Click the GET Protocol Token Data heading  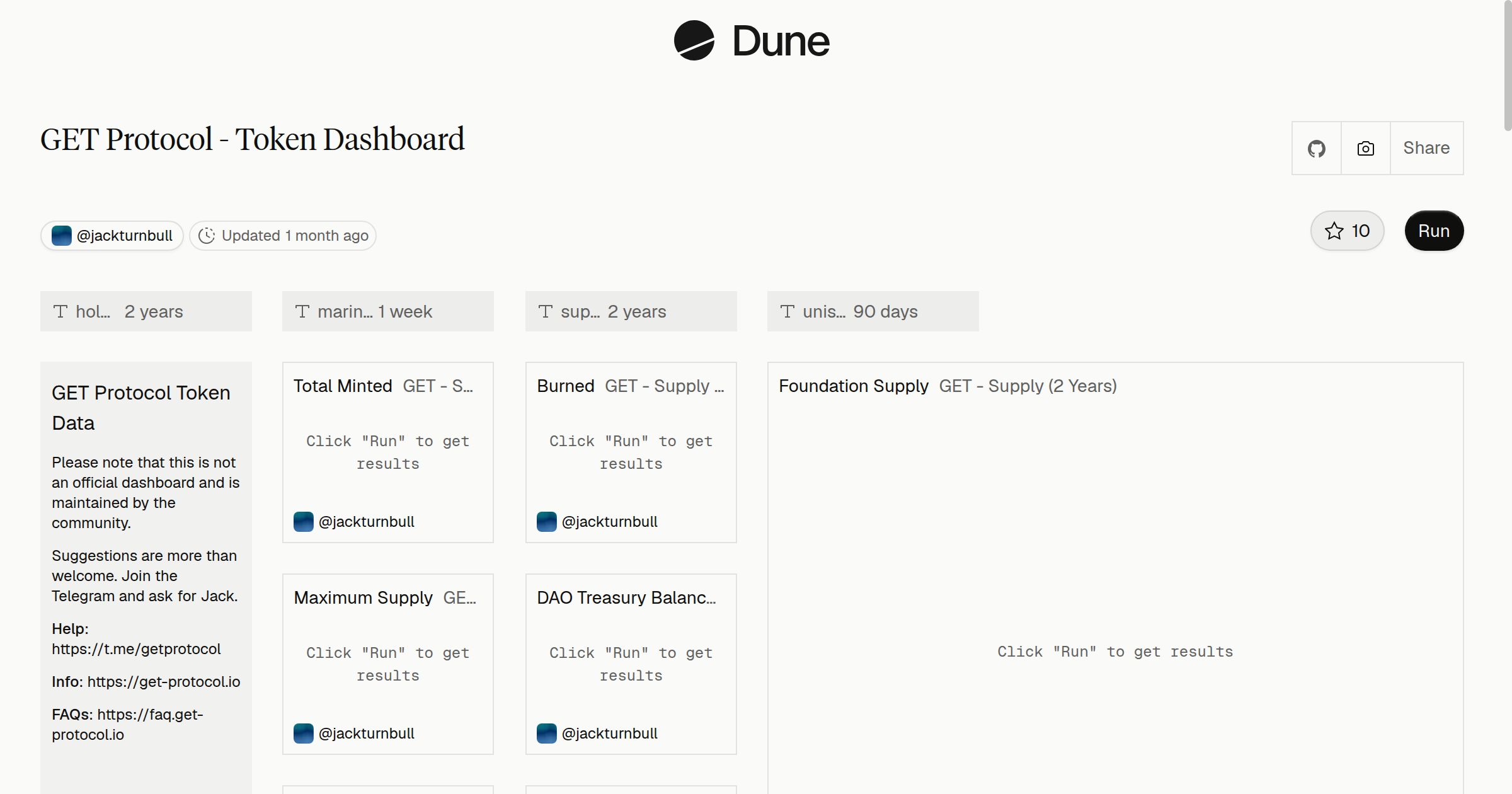click(141, 408)
